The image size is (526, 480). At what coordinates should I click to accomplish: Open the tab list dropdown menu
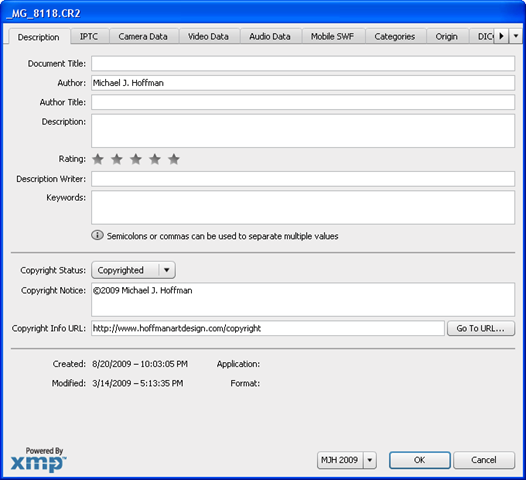(x=516, y=36)
